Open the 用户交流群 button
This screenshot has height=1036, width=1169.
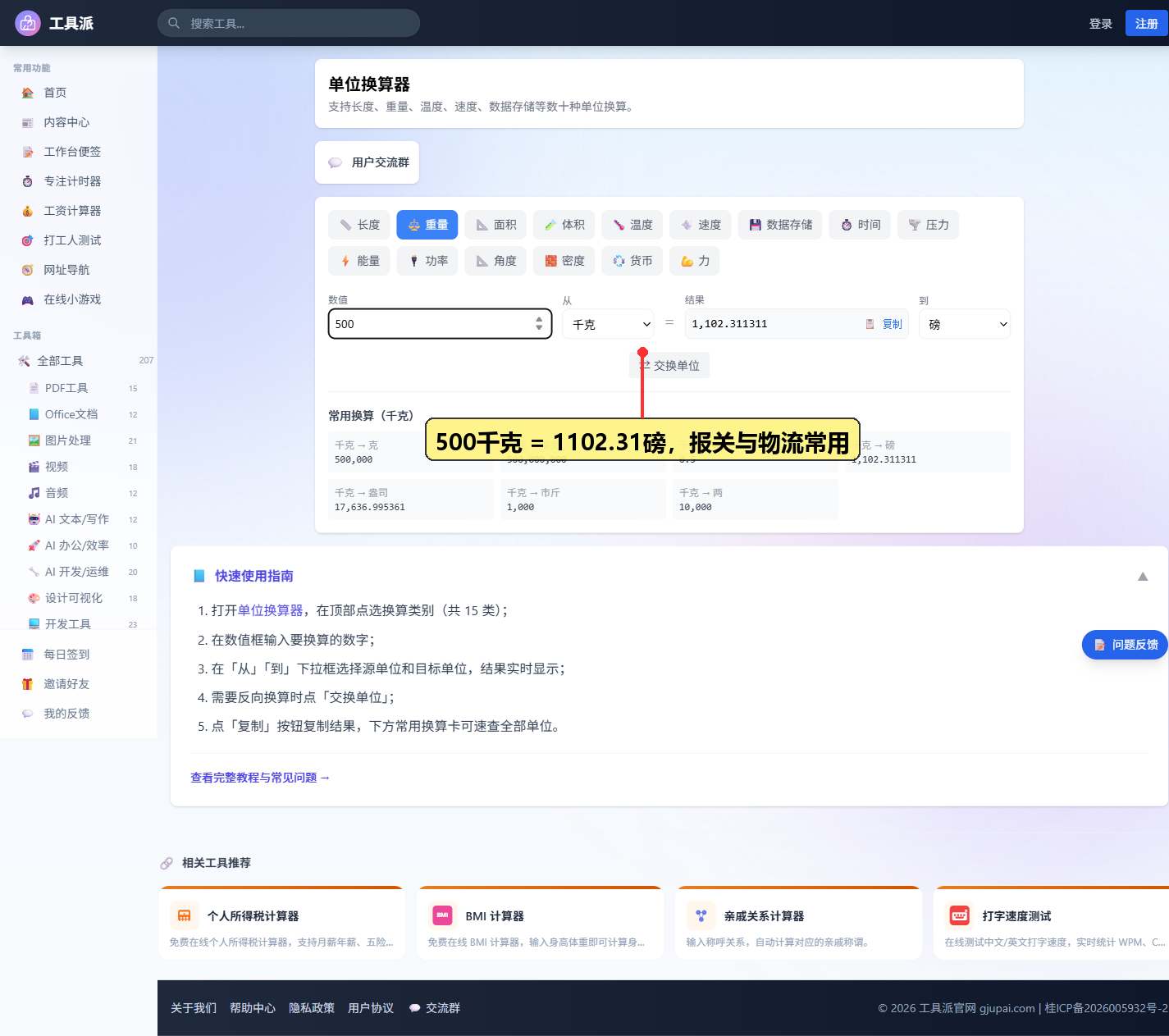pyautogui.click(x=367, y=162)
